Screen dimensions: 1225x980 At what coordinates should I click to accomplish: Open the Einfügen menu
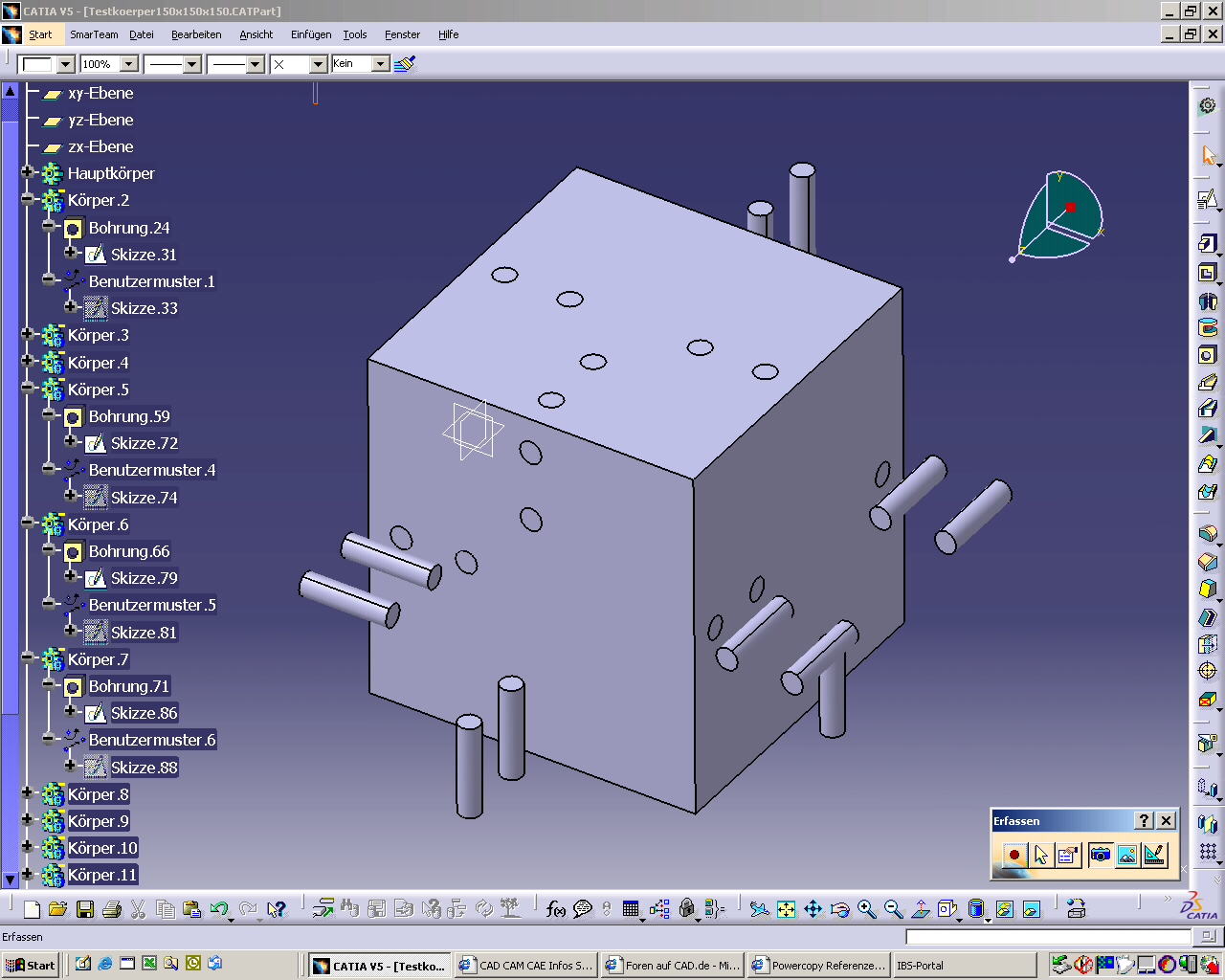click(311, 34)
